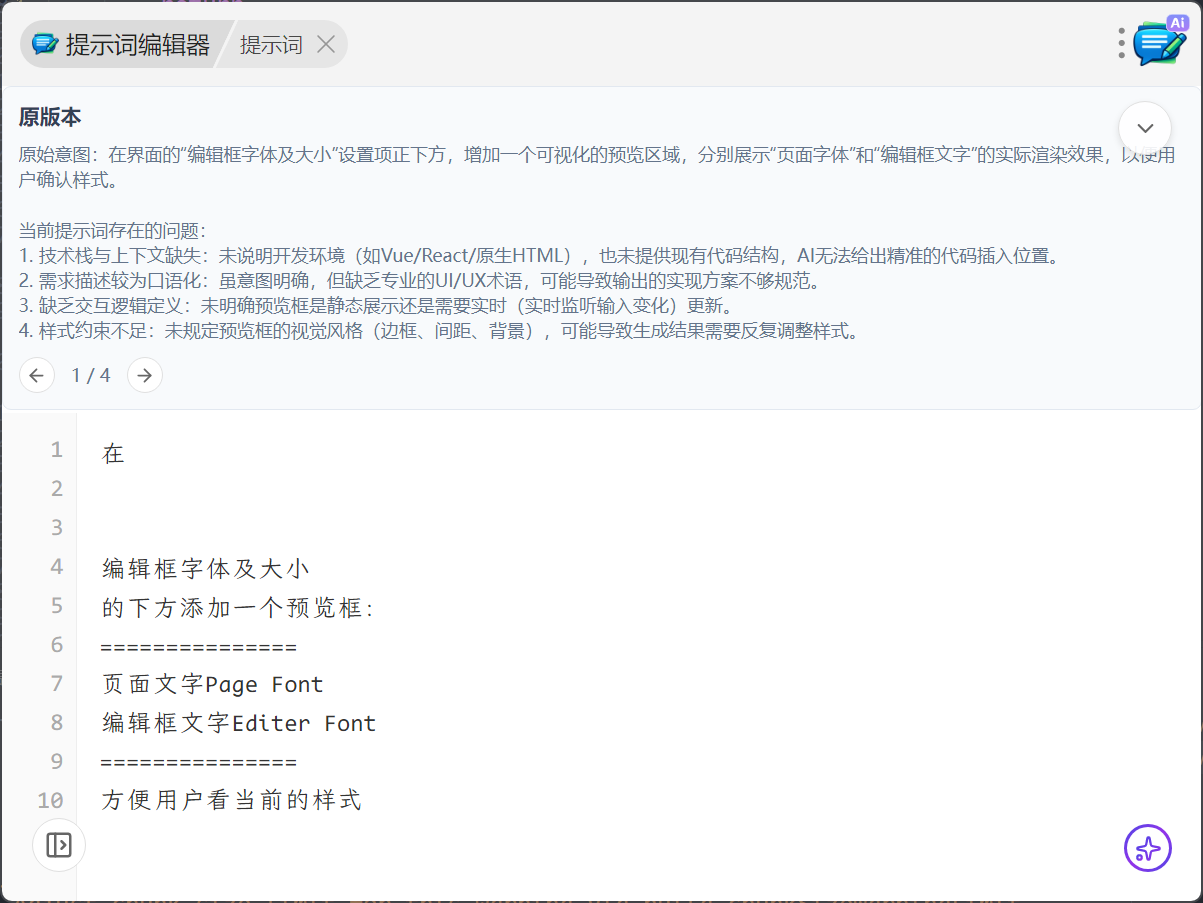
Task: Close the 提示词 tab
Action: [x=325, y=44]
